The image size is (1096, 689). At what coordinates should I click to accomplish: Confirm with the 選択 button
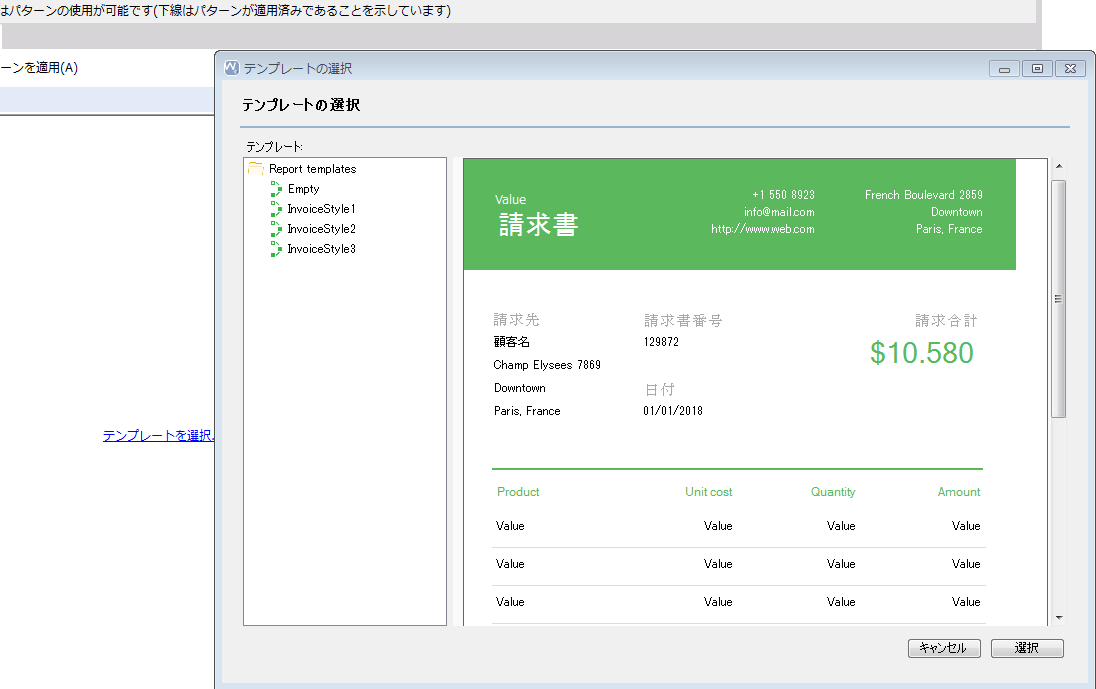[1027, 648]
